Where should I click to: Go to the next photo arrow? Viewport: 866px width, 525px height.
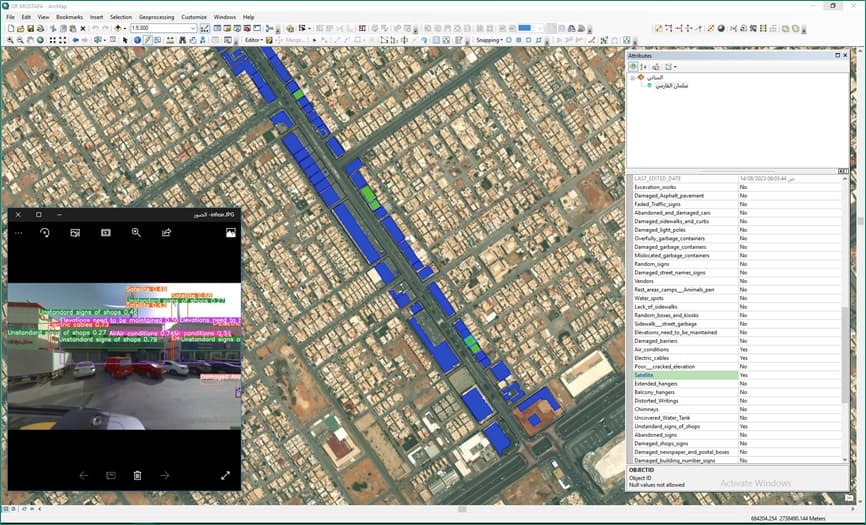165,475
